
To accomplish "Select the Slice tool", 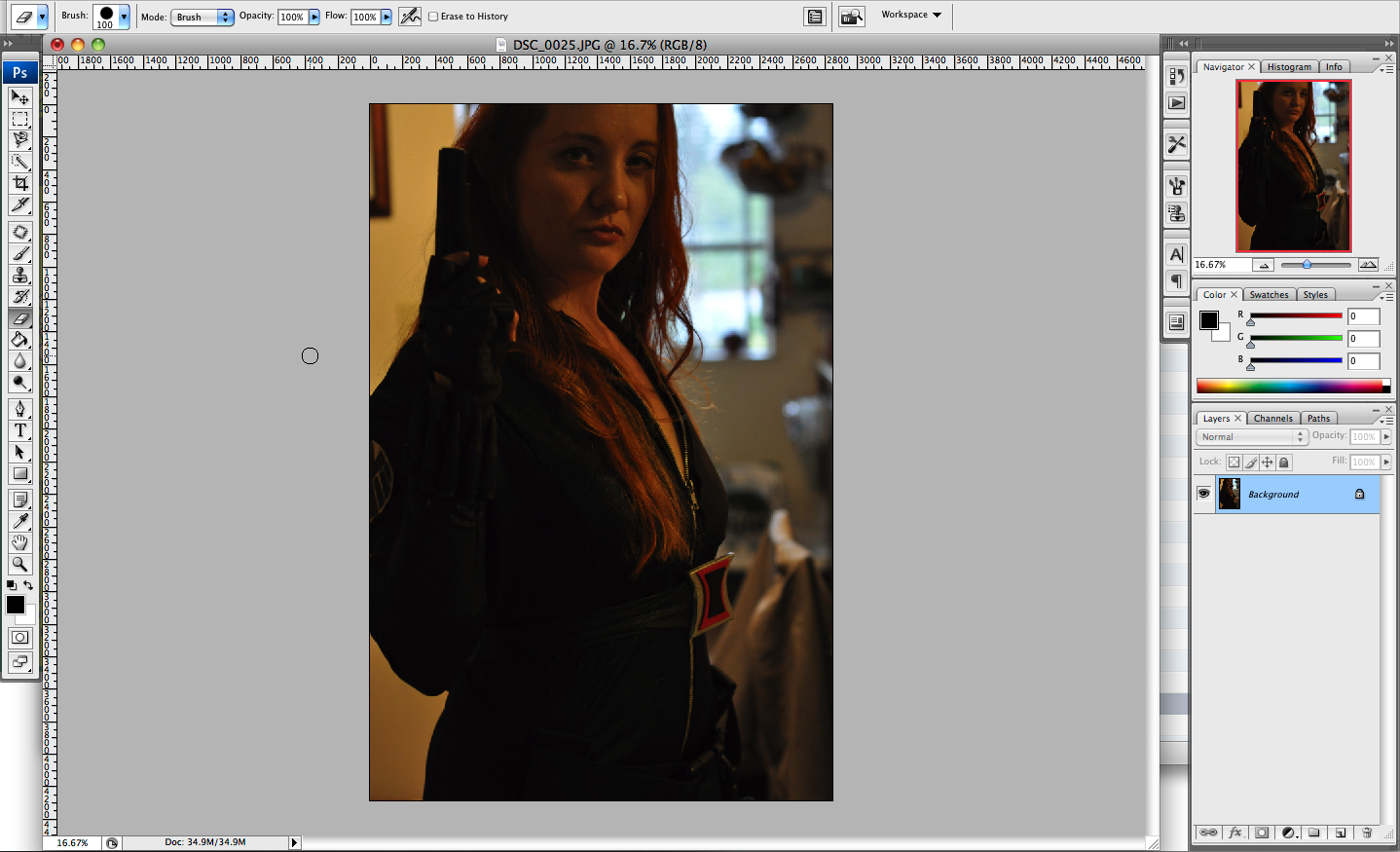I will (x=19, y=204).
